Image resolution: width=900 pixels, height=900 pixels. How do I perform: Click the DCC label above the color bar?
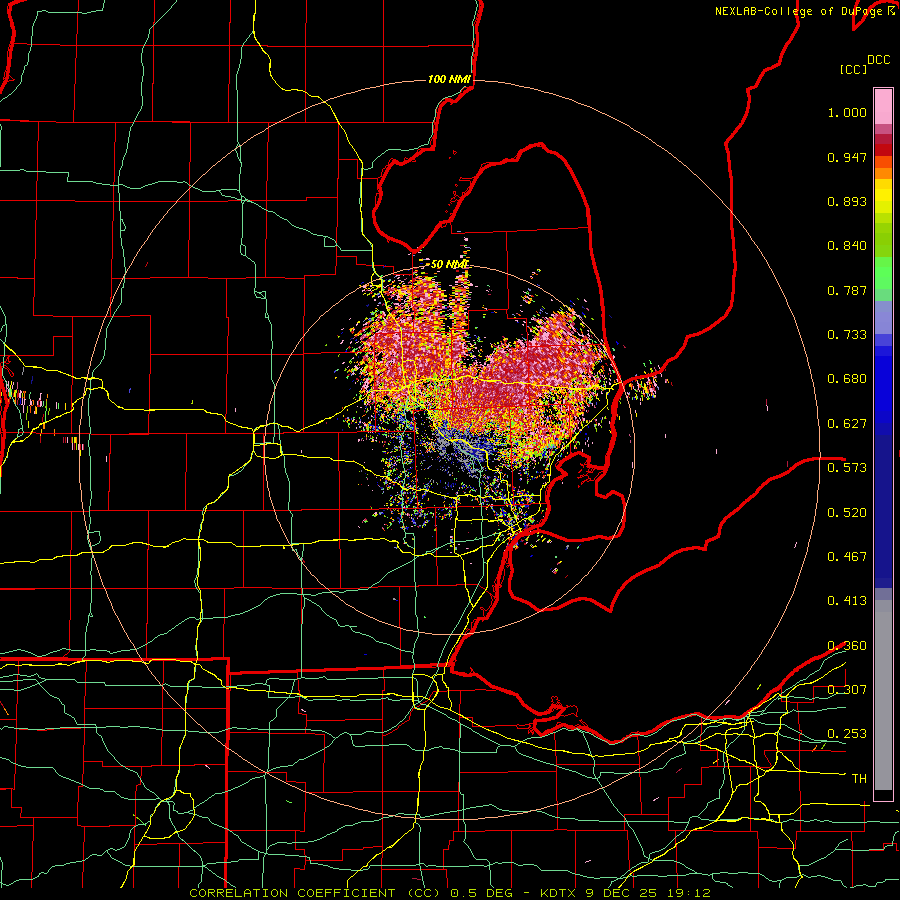878,60
